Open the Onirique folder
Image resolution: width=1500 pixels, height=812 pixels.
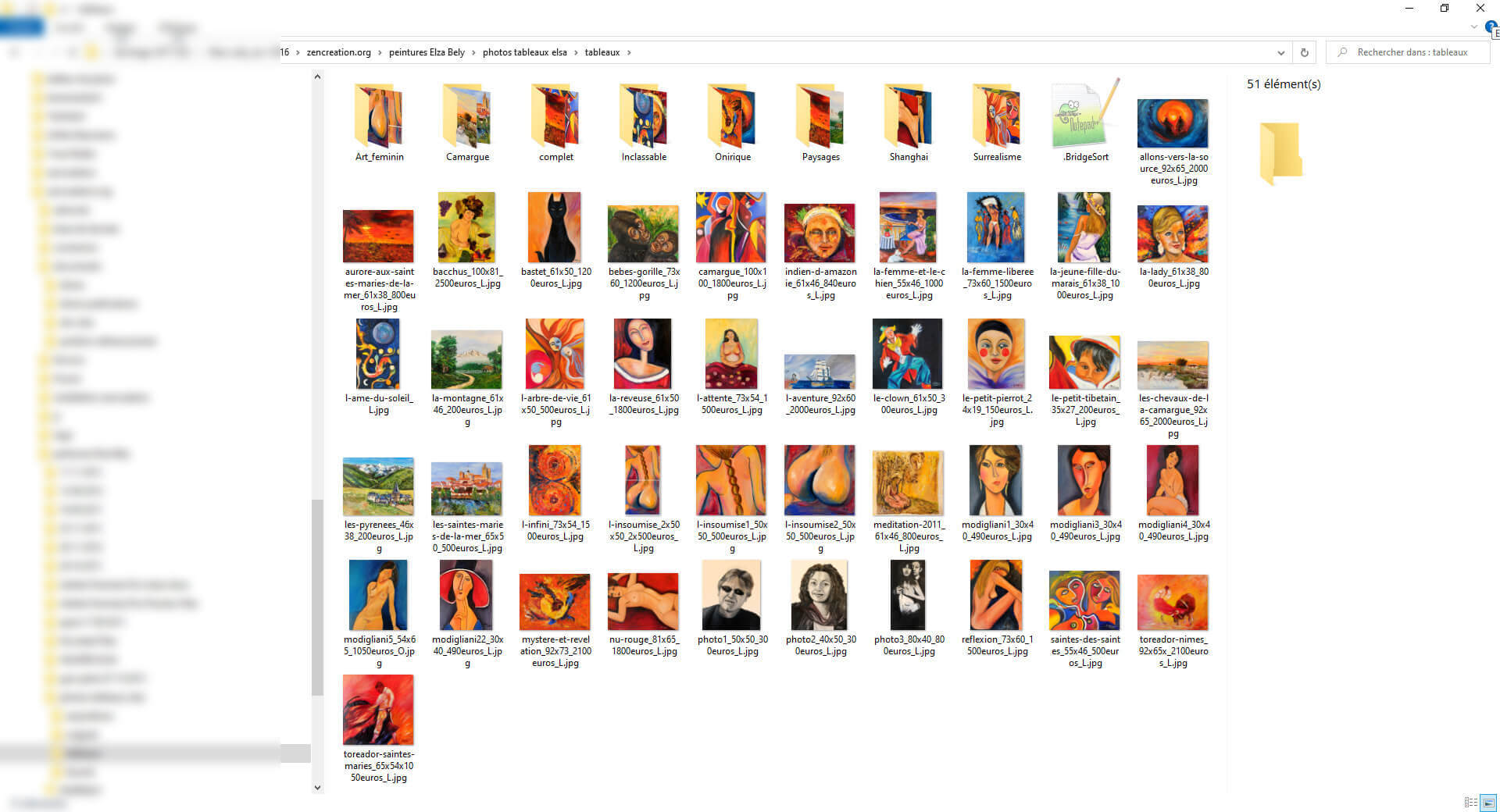click(732, 117)
